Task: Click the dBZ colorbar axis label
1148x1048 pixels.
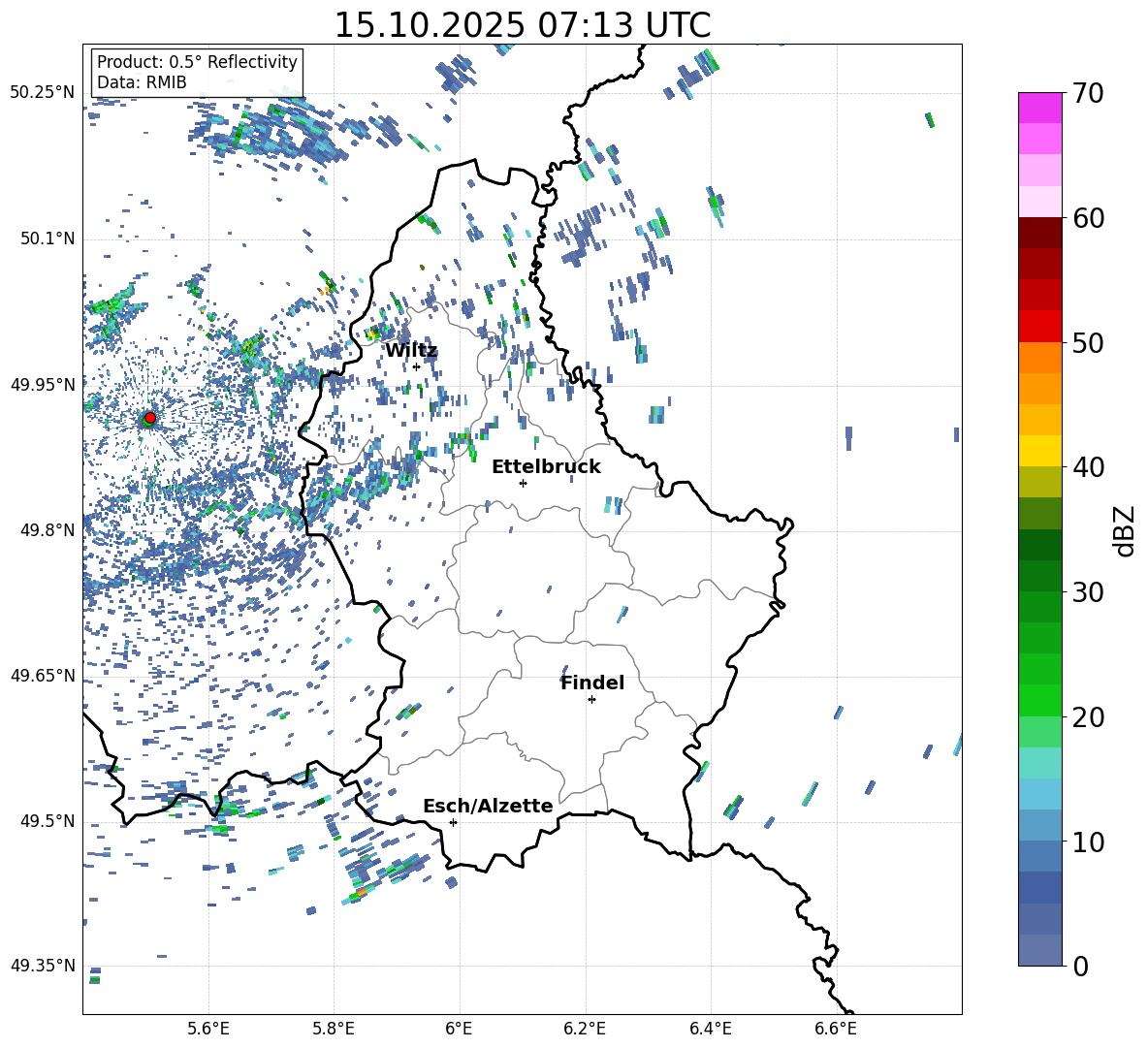Action: point(1125,530)
